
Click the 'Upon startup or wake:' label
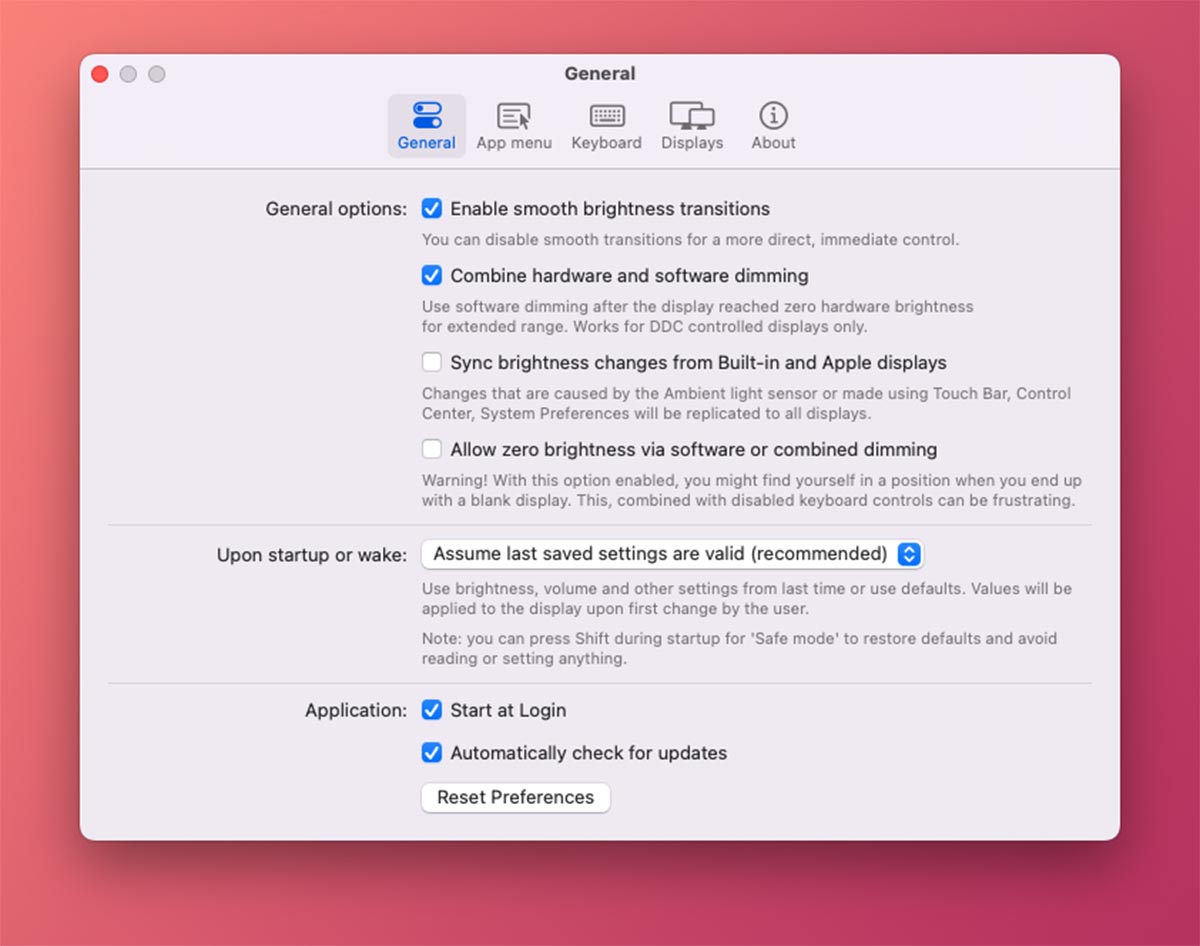312,555
